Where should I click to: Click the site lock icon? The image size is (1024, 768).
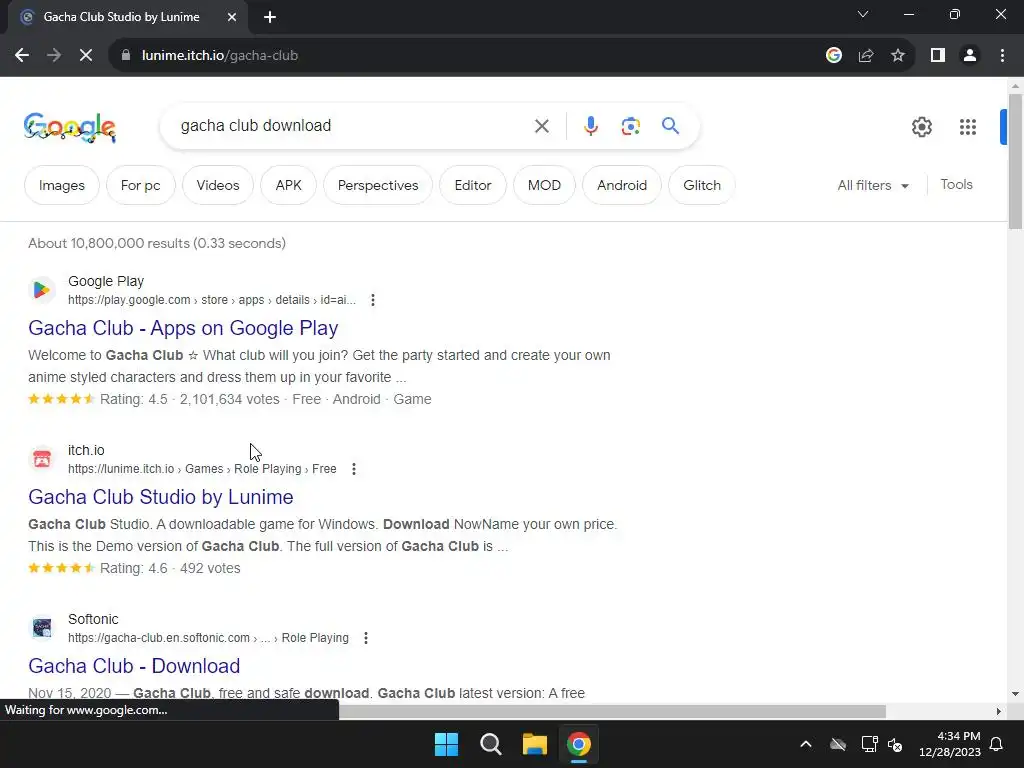[126, 56]
